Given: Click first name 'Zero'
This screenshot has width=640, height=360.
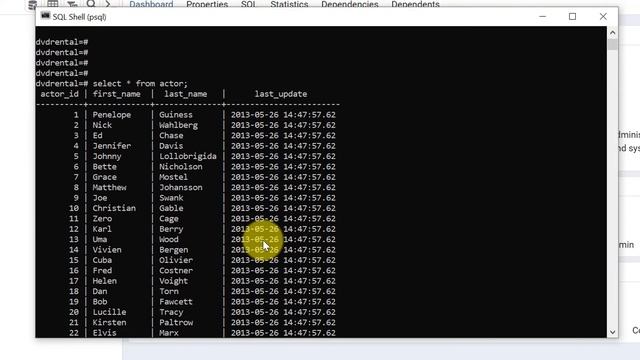Looking at the screenshot, I should tap(102, 219).
